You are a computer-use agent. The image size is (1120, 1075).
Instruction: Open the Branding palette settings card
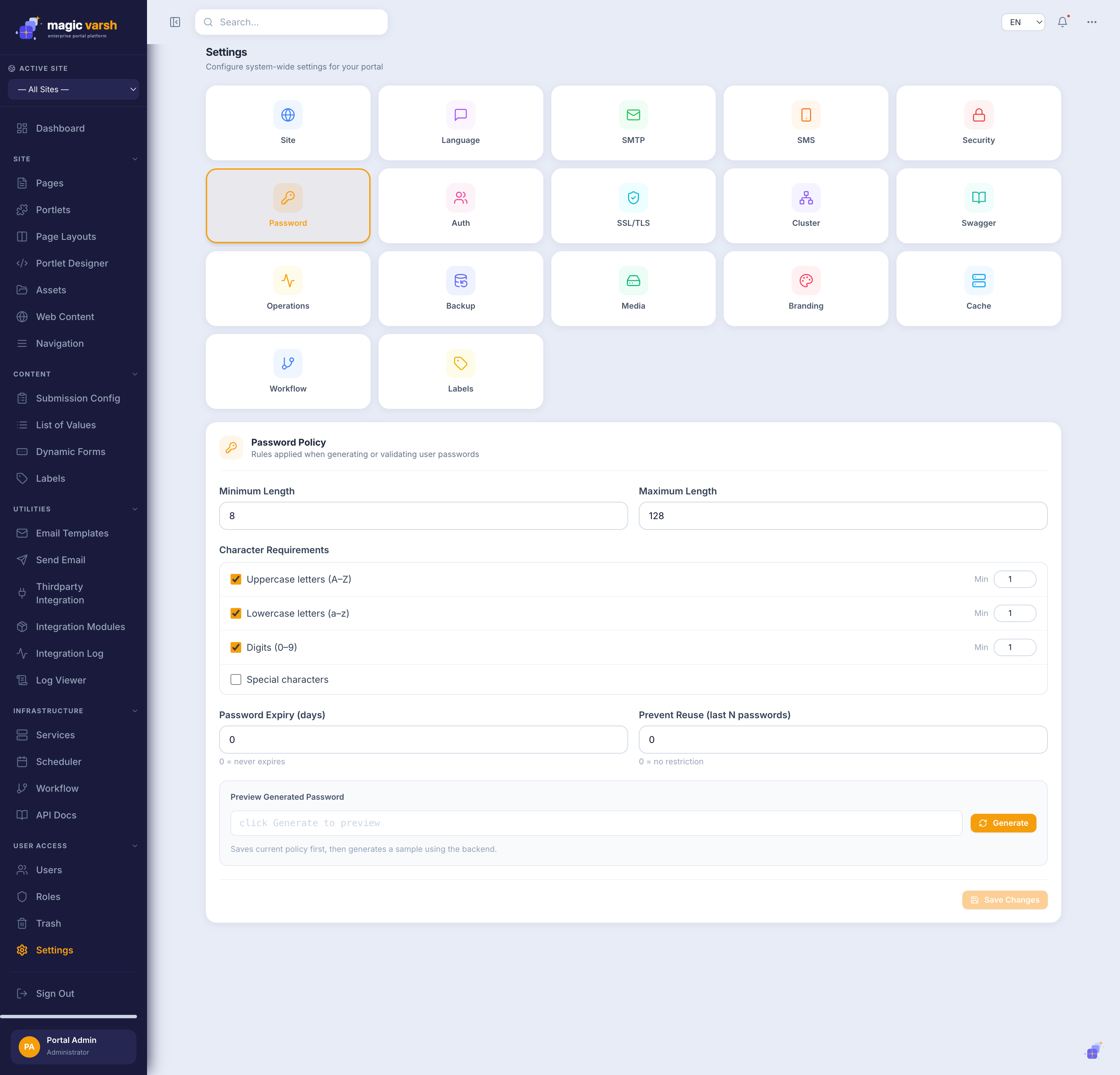[x=806, y=288]
